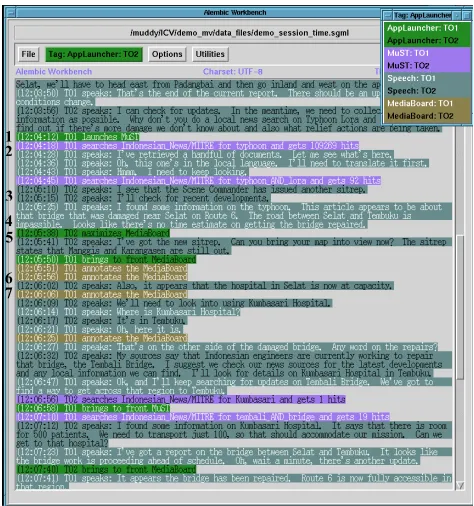Image resolution: width=474 pixels, height=506 pixels.
Task: Click line 'I'll check for recent developments'
Action: [x=143, y=198]
